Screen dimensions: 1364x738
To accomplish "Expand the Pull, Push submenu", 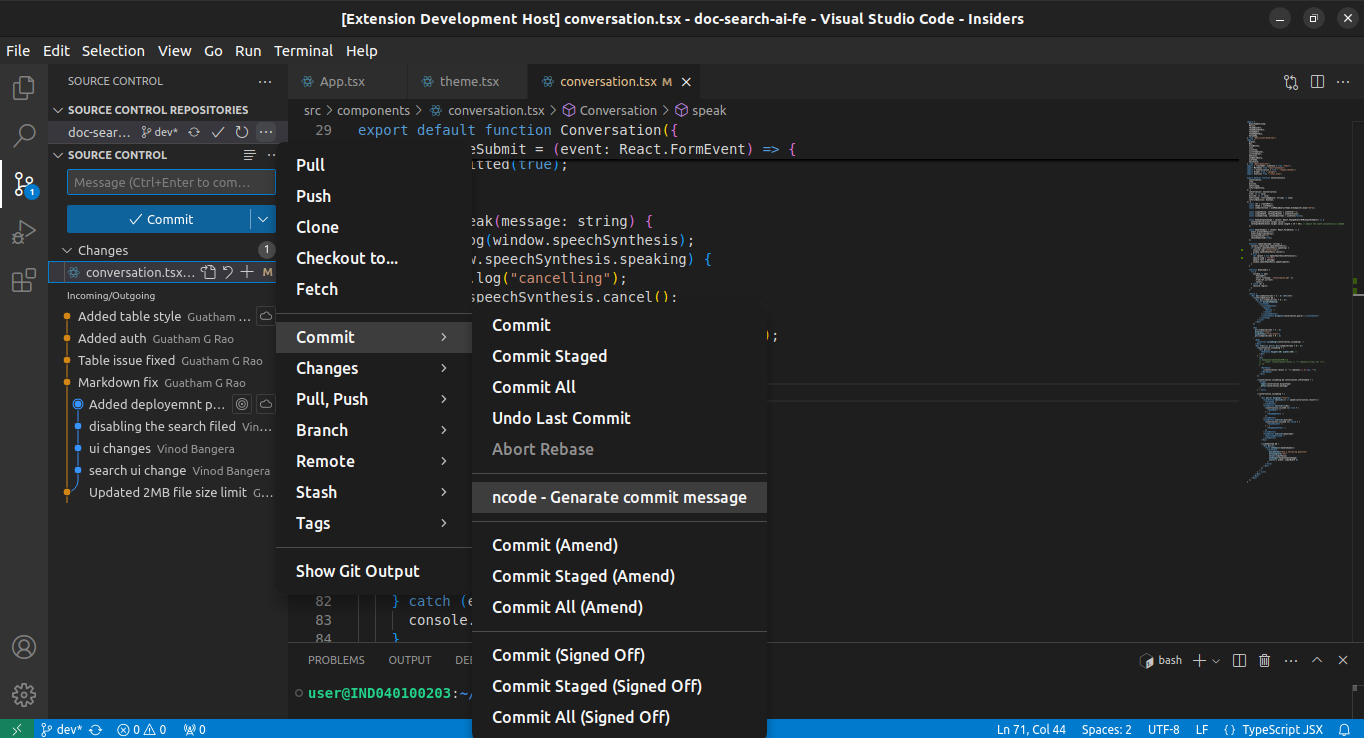I will coord(373,399).
